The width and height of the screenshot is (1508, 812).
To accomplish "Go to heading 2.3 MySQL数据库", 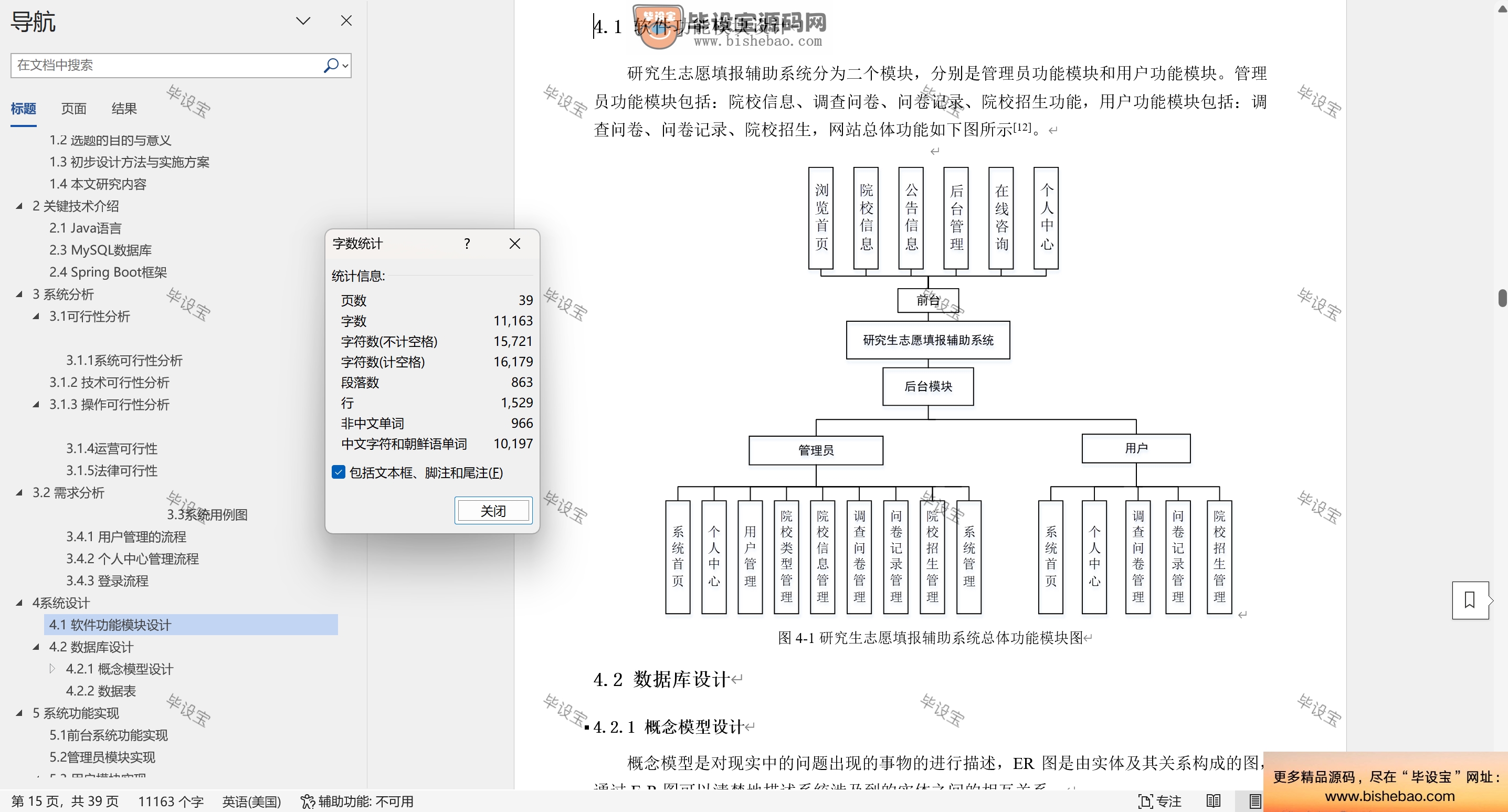I will [x=100, y=250].
